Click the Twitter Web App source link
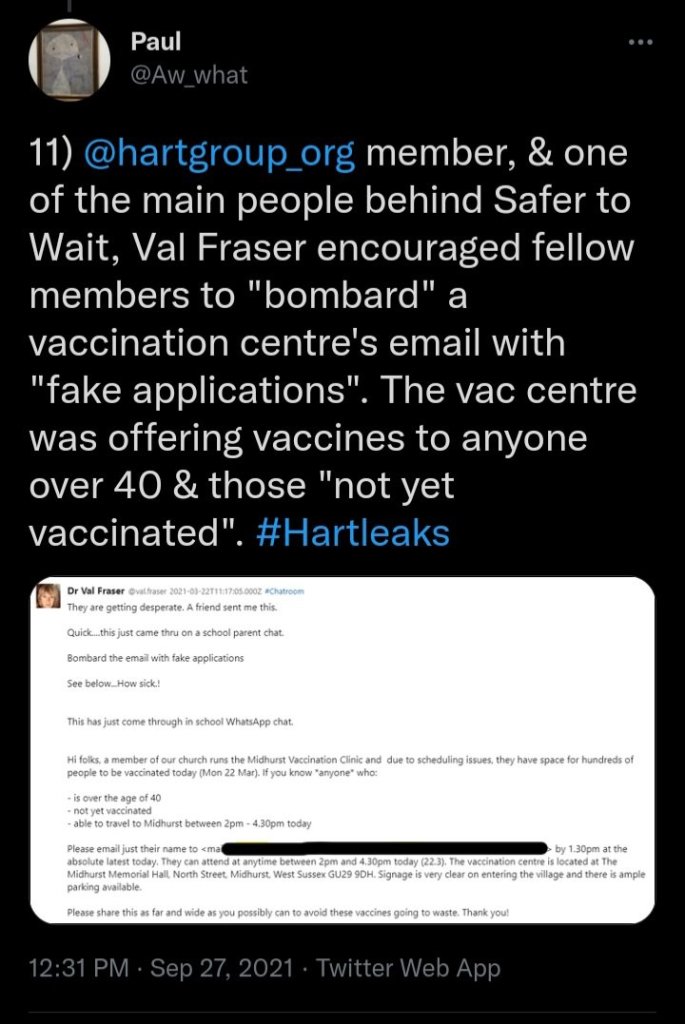This screenshot has width=685, height=1024. [x=409, y=968]
